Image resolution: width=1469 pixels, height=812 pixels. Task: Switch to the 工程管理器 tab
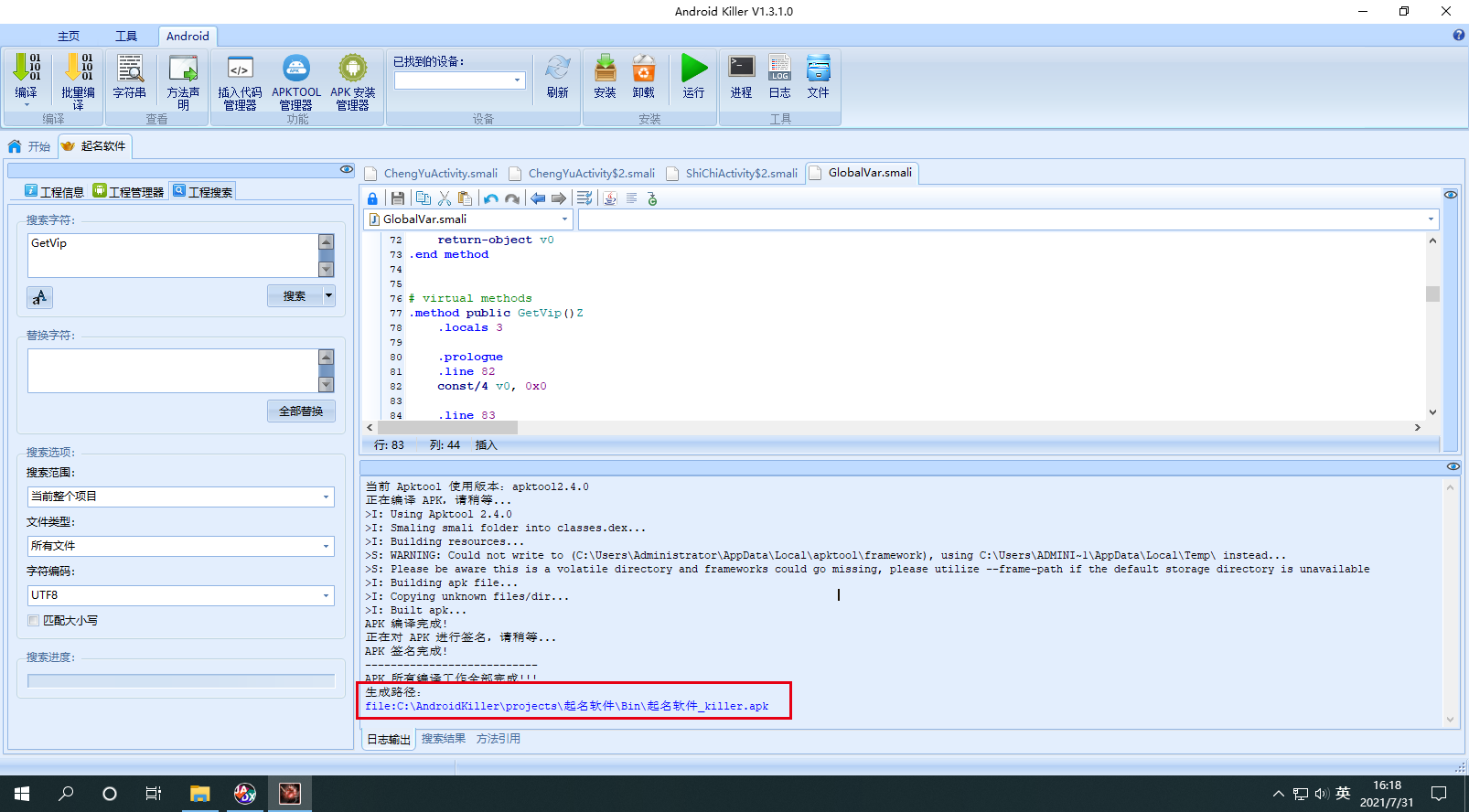click(x=129, y=191)
